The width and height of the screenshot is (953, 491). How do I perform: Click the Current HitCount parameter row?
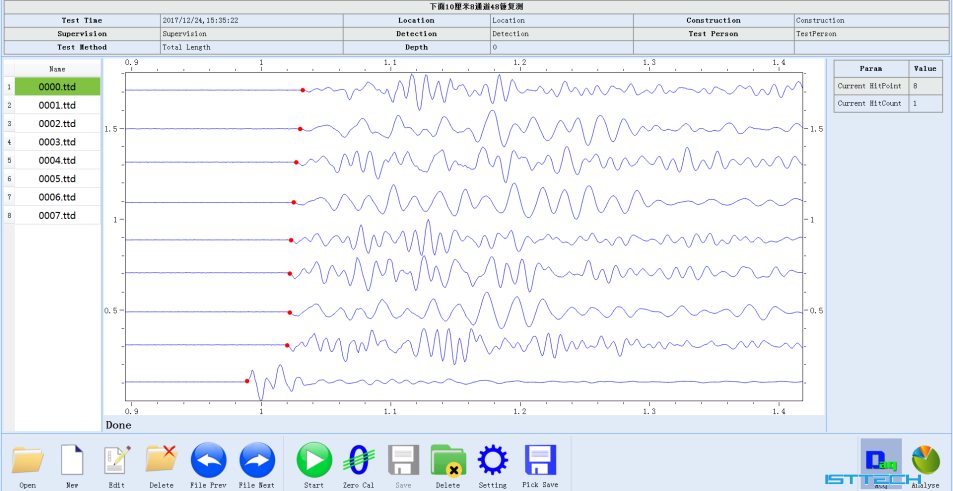(x=888, y=103)
